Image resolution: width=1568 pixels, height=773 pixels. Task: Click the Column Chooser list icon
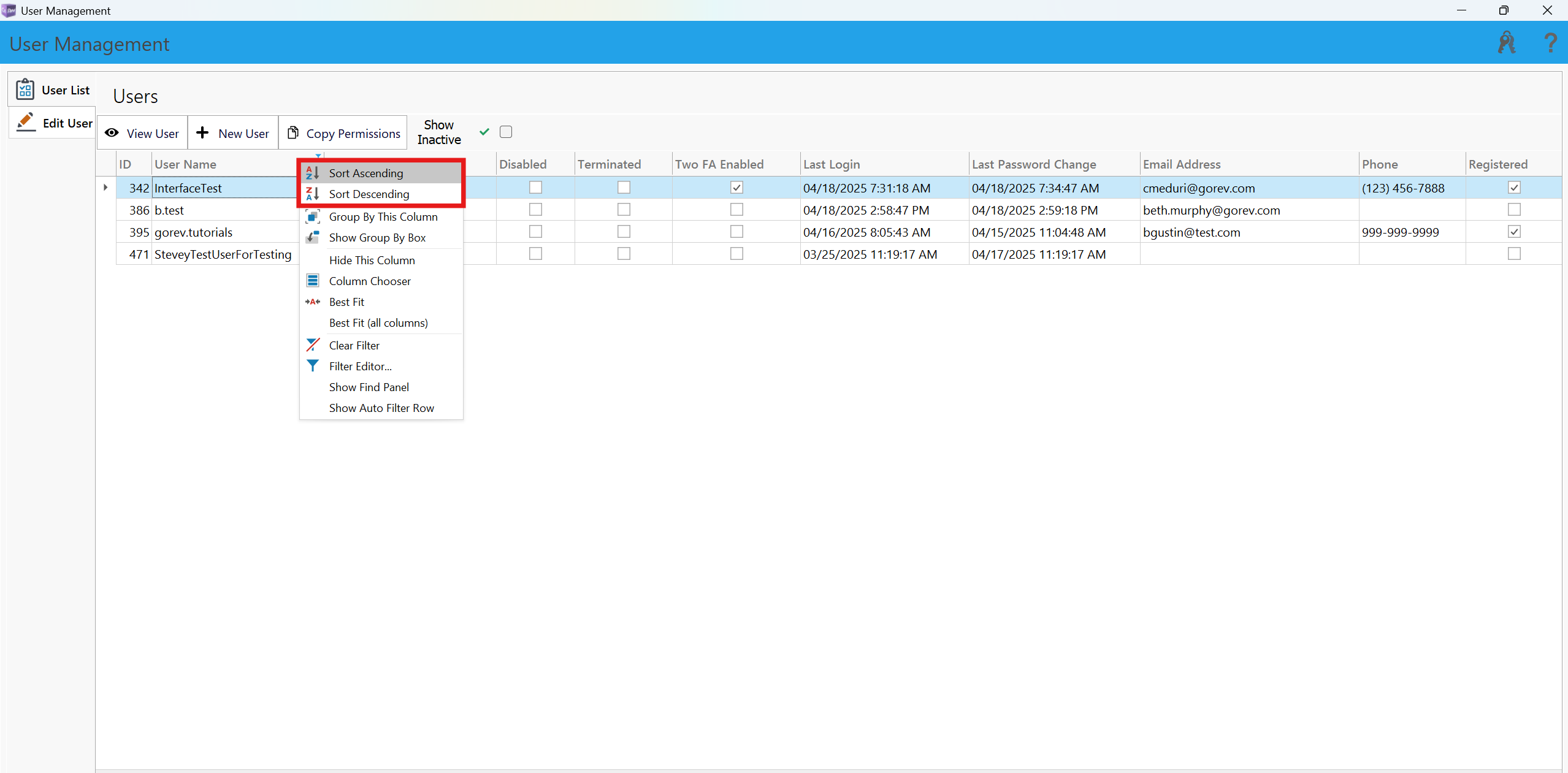(x=313, y=281)
